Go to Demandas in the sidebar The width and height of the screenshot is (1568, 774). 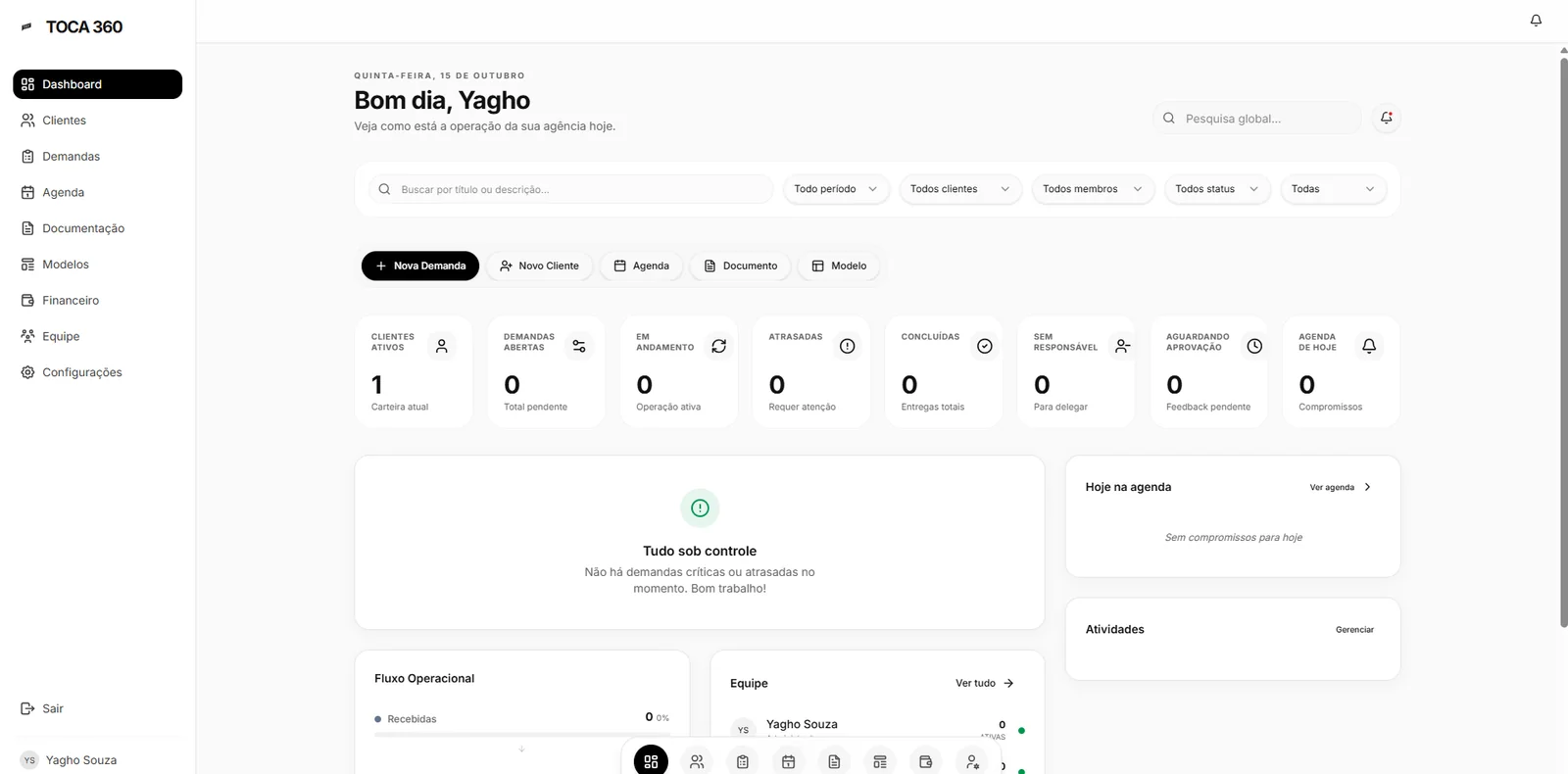pyautogui.click(x=97, y=157)
